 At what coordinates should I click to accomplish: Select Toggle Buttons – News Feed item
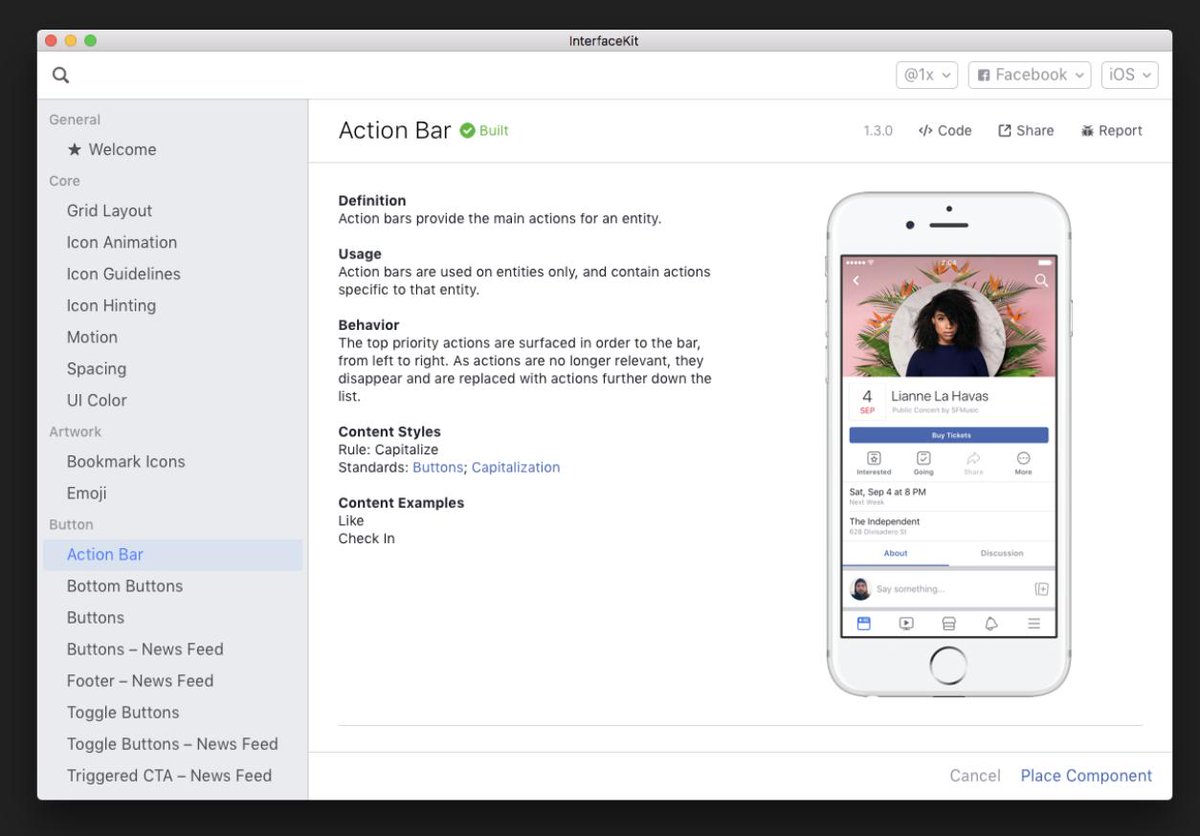[x=172, y=745]
